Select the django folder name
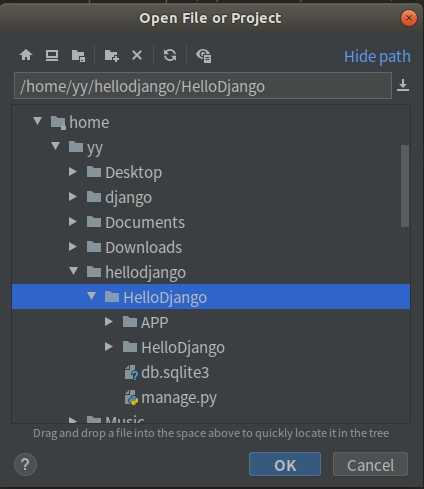 [128, 198]
